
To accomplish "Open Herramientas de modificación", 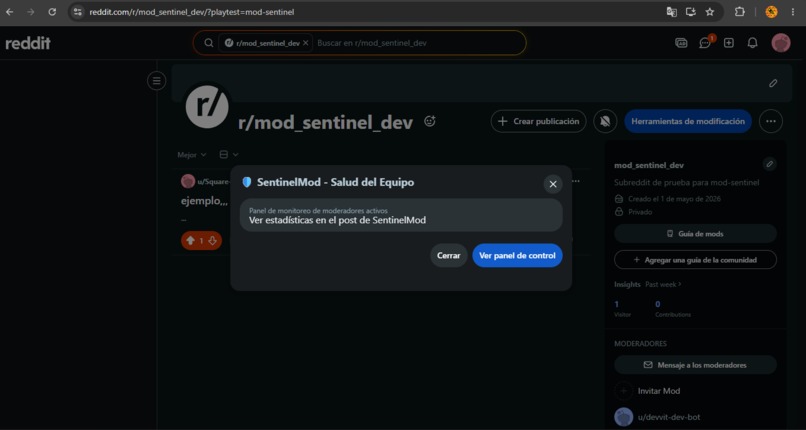I will coord(688,121).
